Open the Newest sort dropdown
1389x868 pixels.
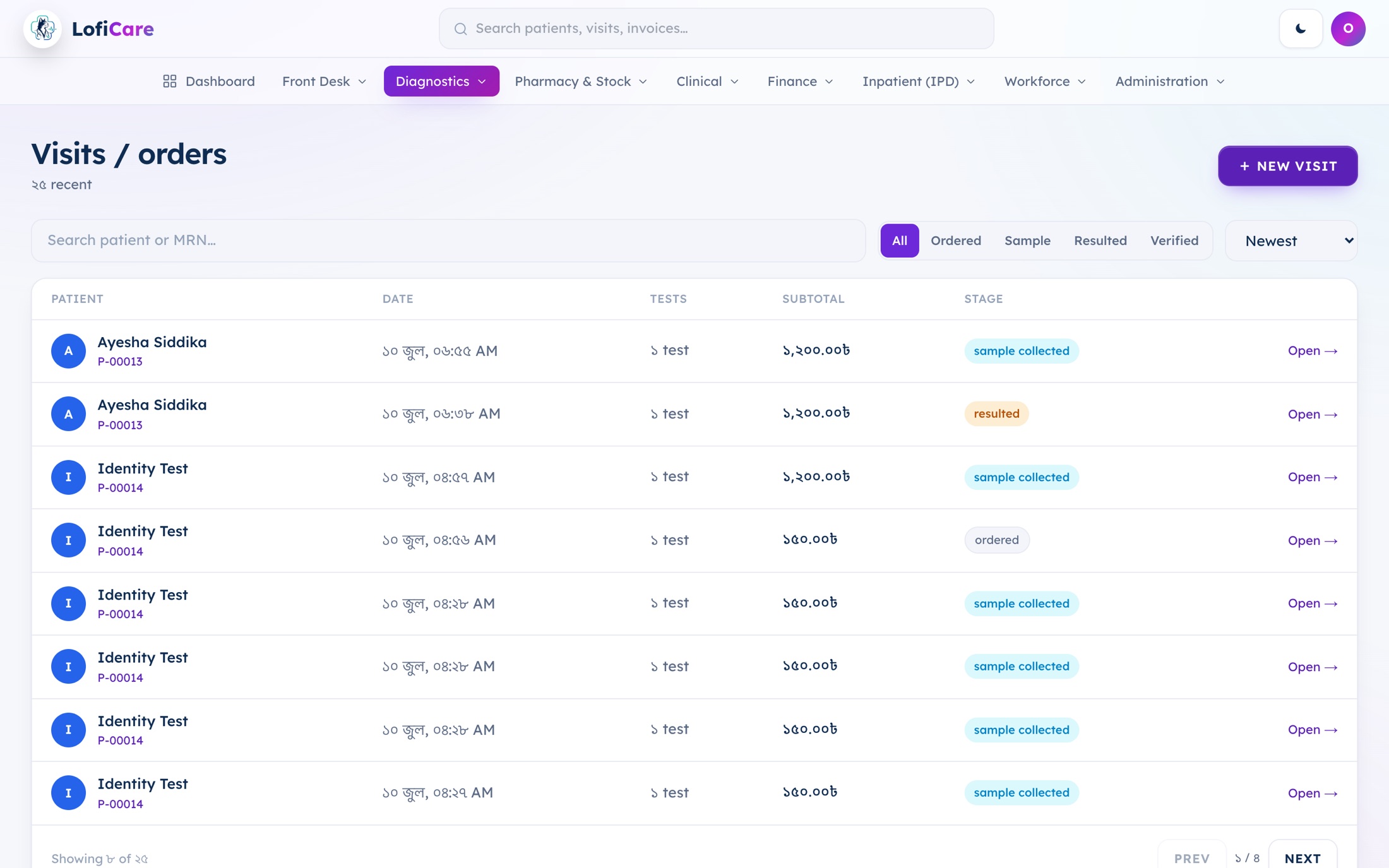[1291, 241]
